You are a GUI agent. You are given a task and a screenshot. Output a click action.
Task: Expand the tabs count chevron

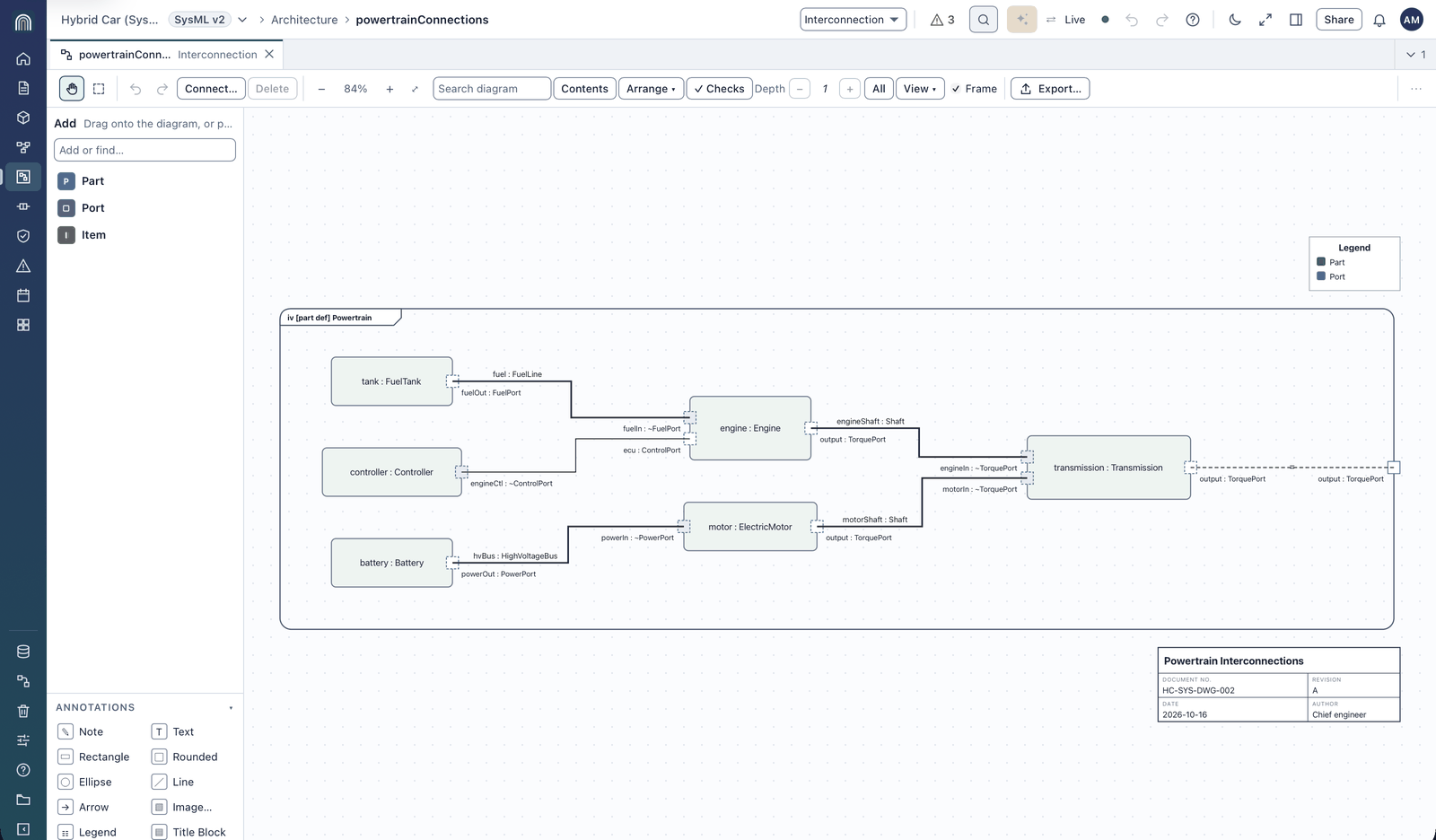click(x=1416, y=55)
